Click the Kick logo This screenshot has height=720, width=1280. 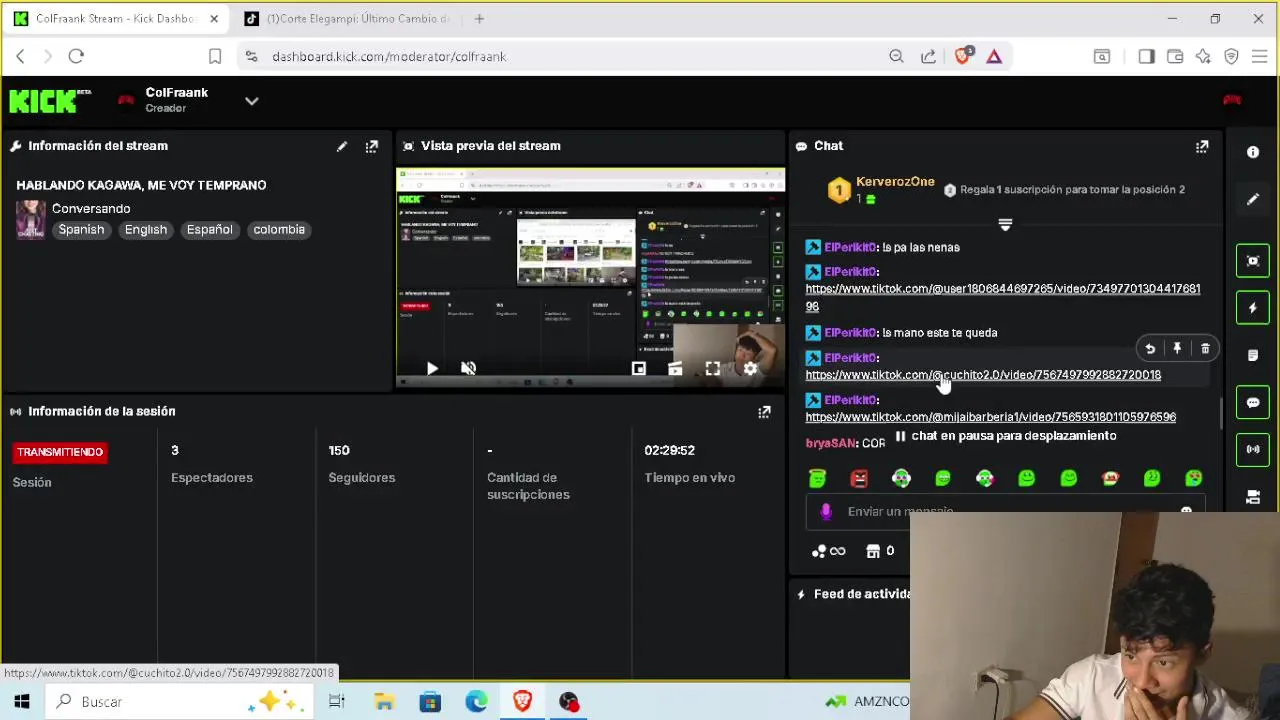(50, 101)
